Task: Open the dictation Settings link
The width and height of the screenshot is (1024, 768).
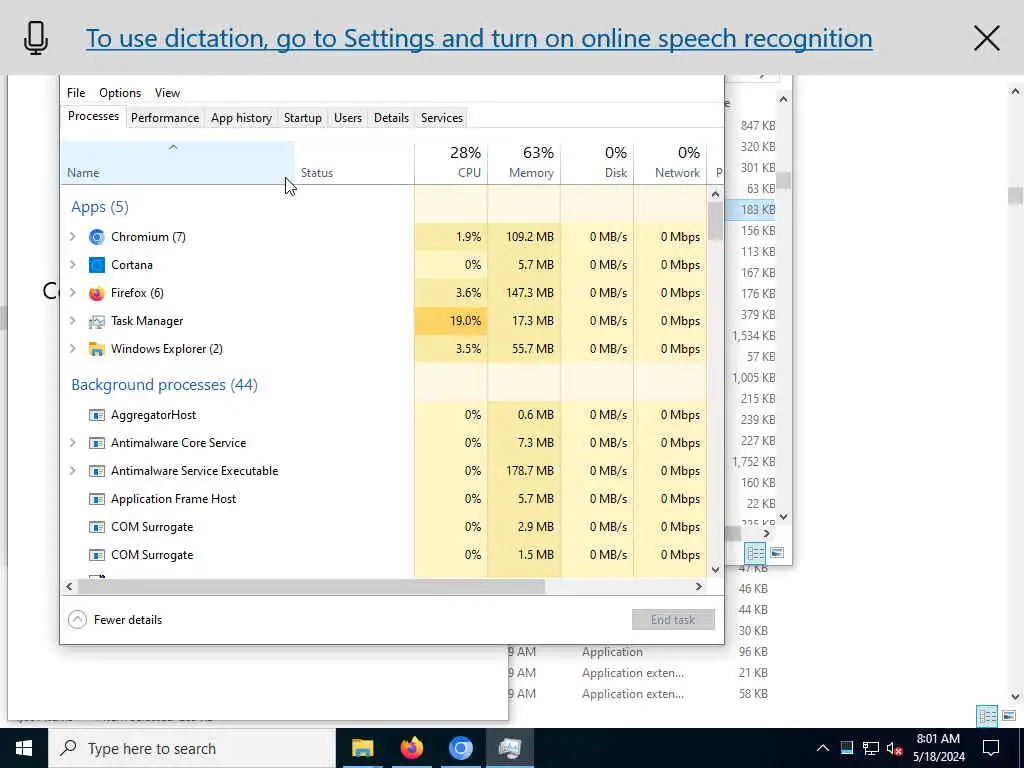Action: 479,39
